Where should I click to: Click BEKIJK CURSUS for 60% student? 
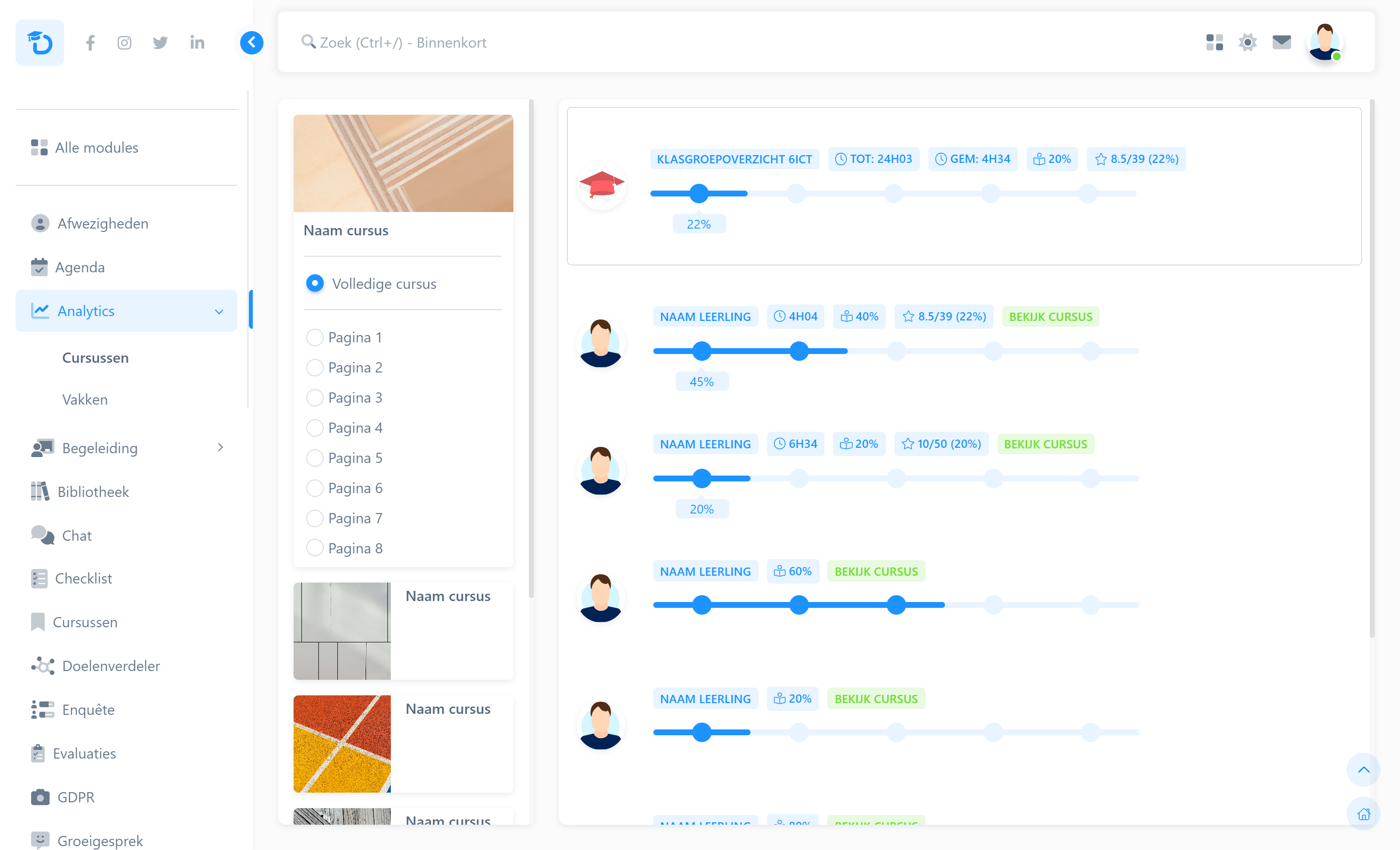coord(875,571)
